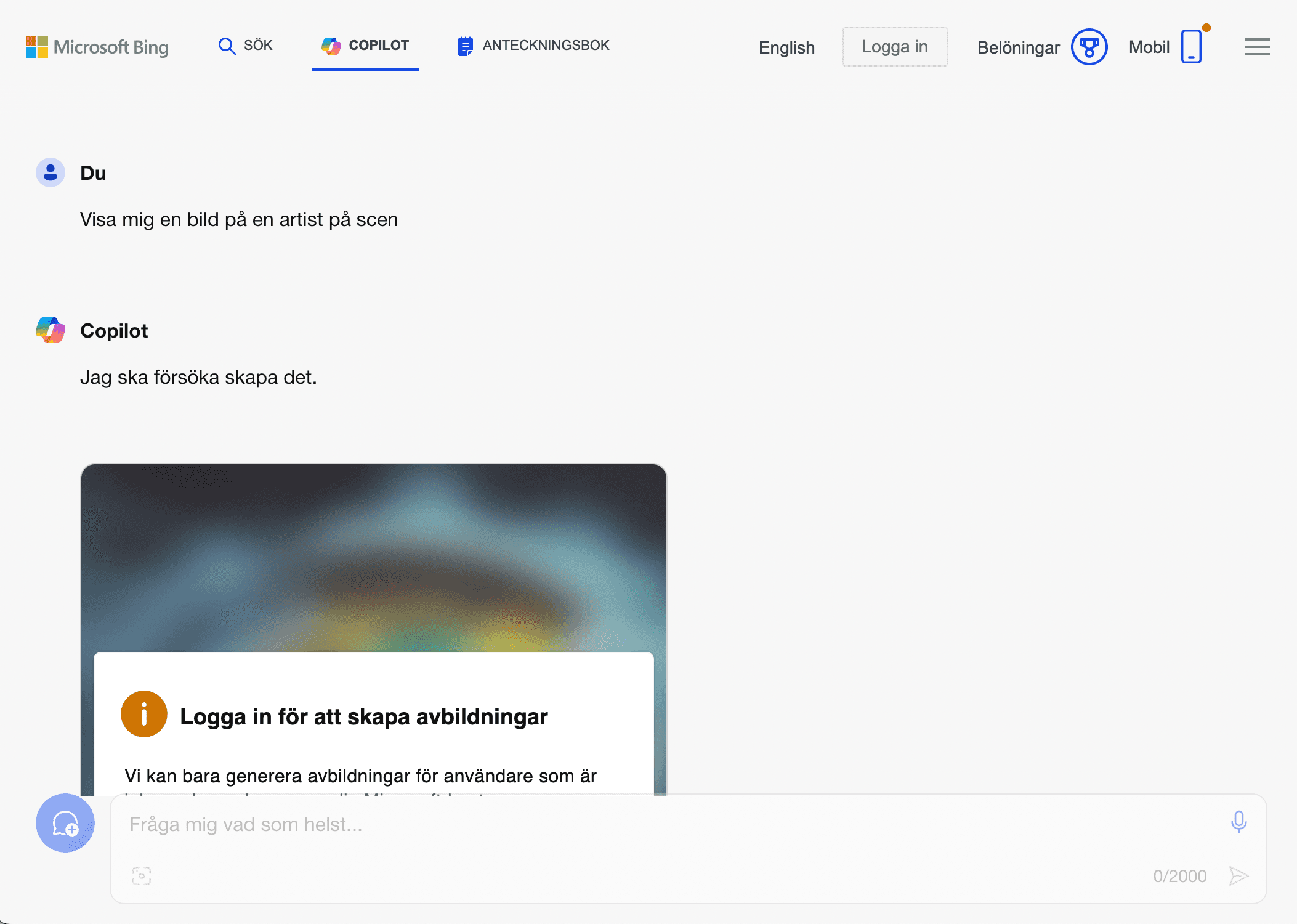Screen dimensions: 1297x924
Task: Expand the hamburger menu
Action: 1257,47
